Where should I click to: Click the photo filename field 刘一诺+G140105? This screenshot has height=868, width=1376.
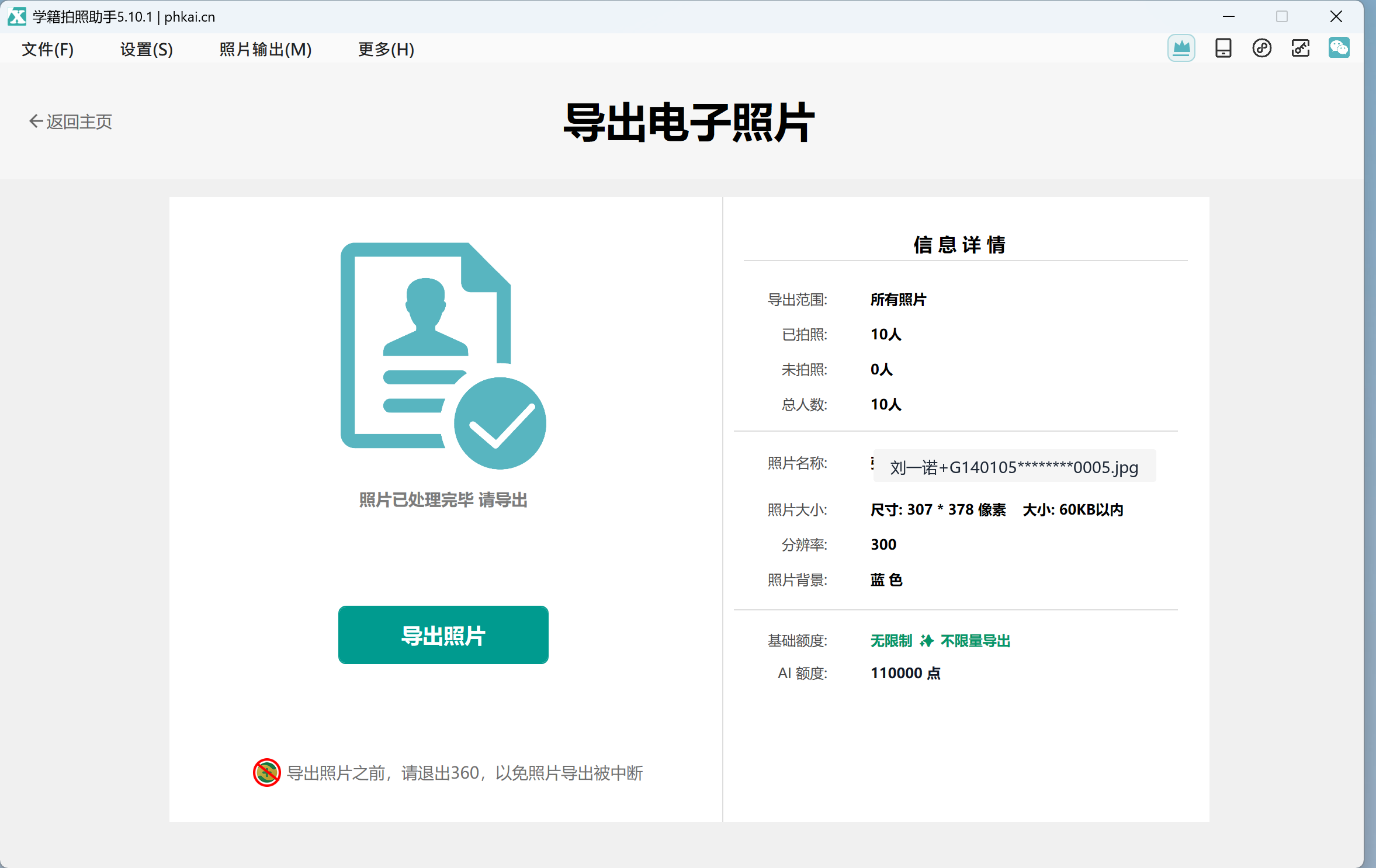(1014, 467)
